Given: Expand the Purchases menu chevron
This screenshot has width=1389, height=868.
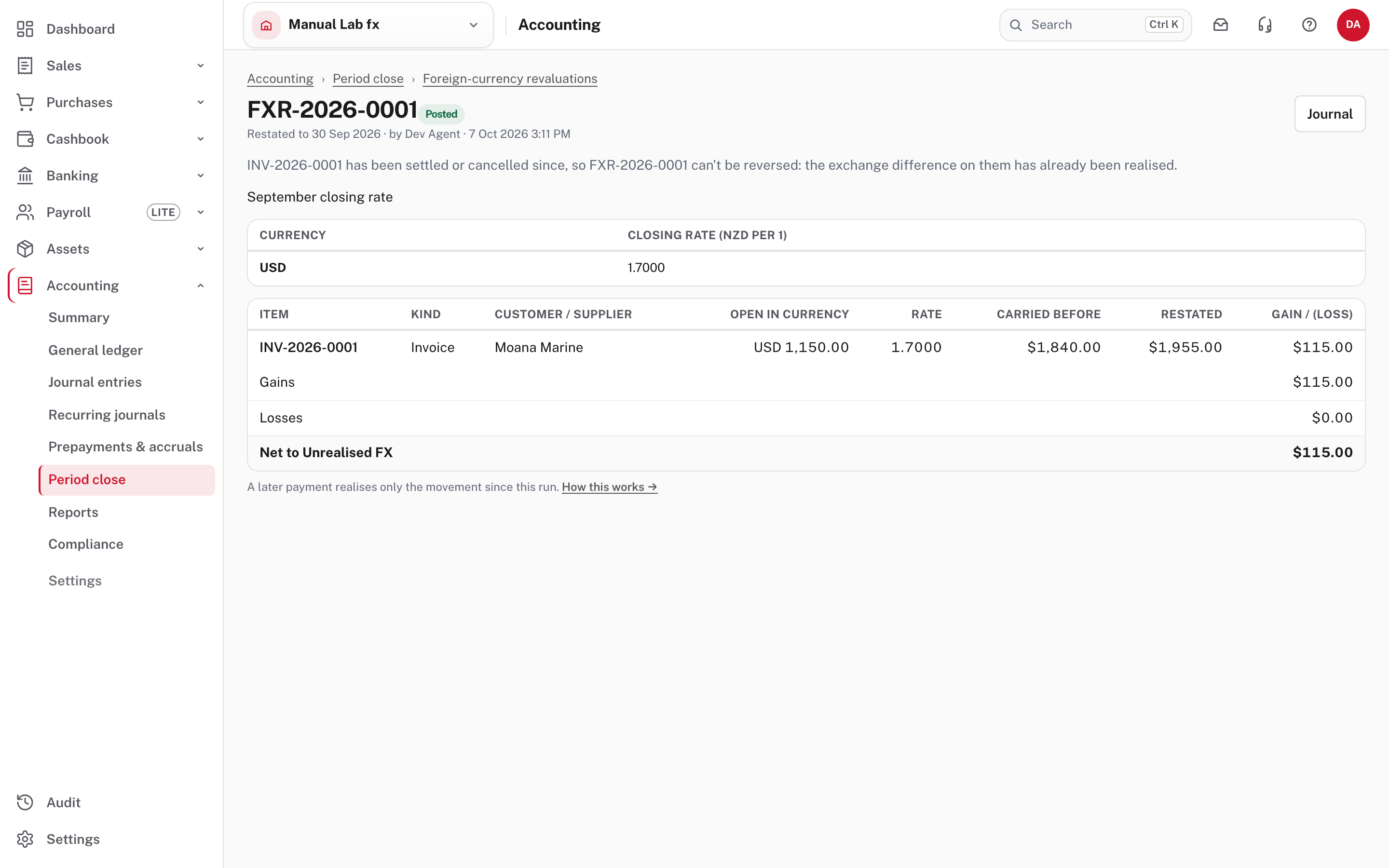Looking at the screenshot, I should click(200, 102).
